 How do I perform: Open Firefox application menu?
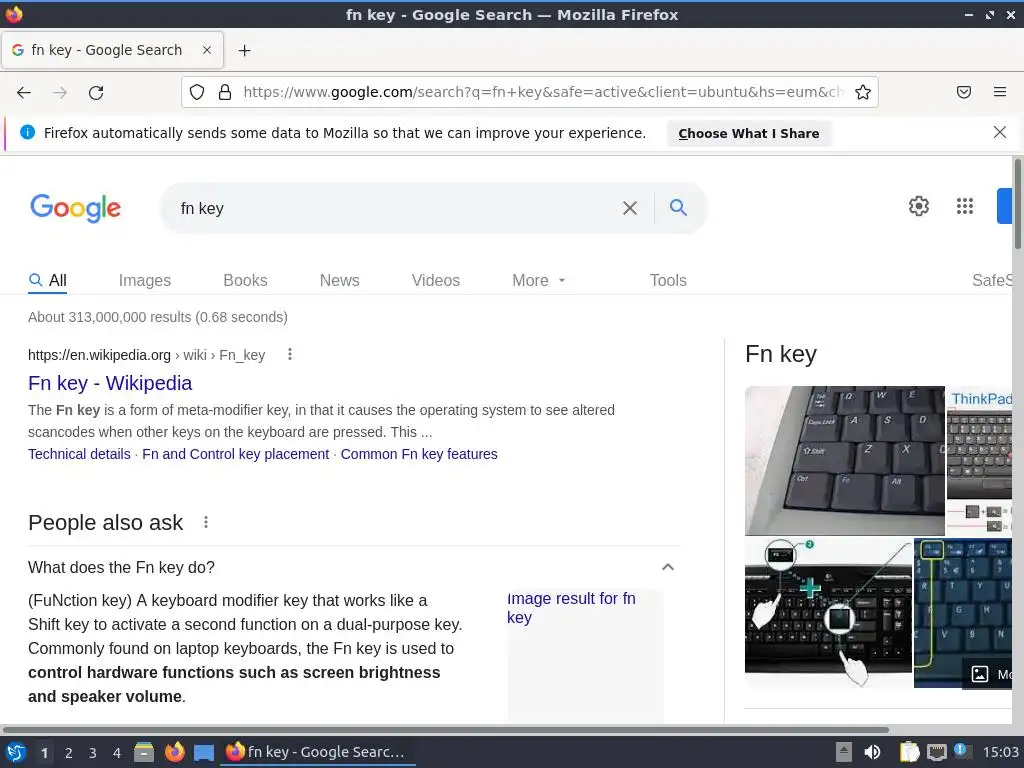[1000, 92]
